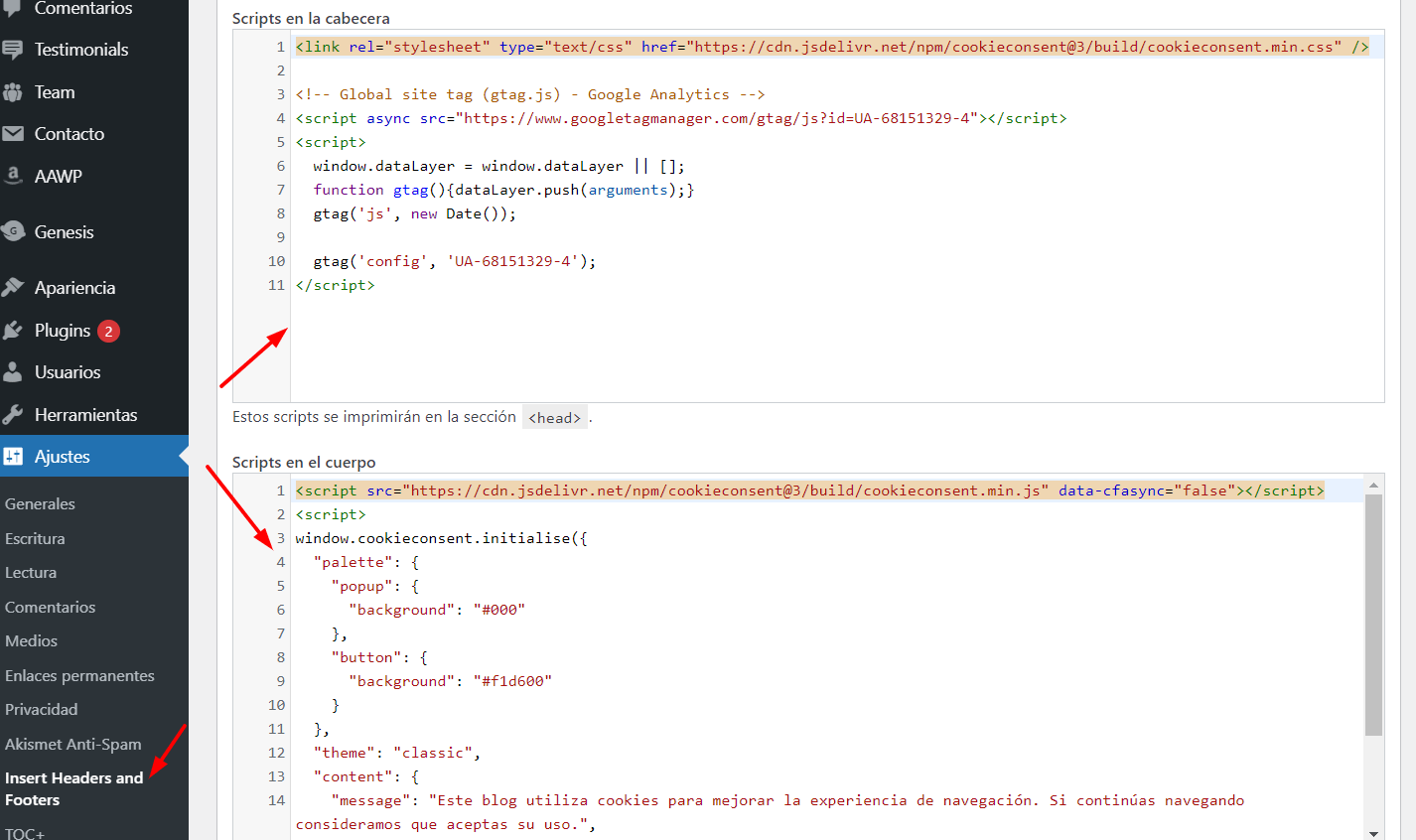Screen dimensions: 1416x840
Task: Click the "function gtag()" code line
Action: [x=504, y=190]
